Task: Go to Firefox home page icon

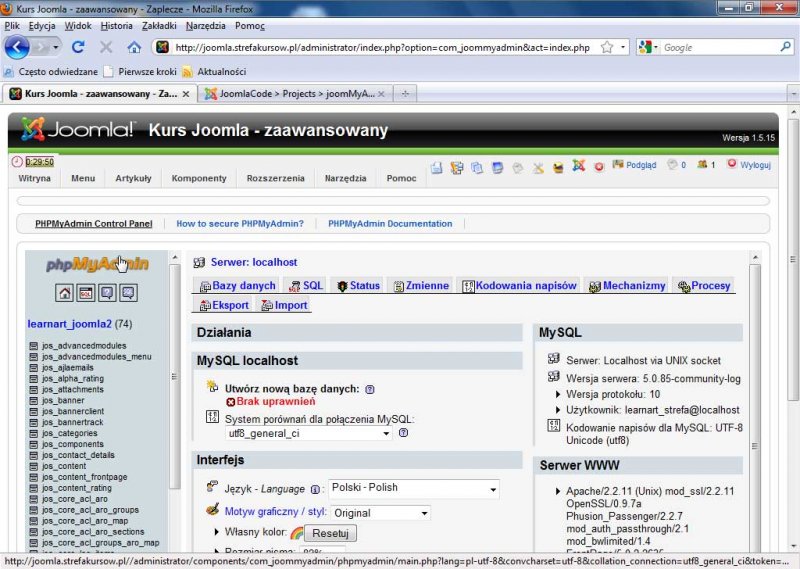Action: 134,47
